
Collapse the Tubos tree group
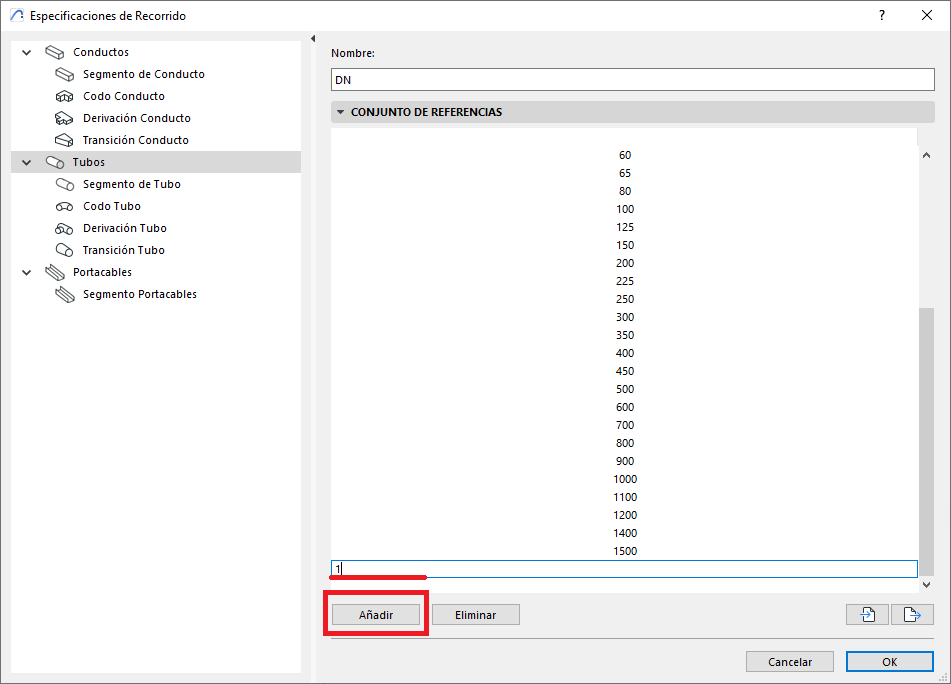point(27,162)
